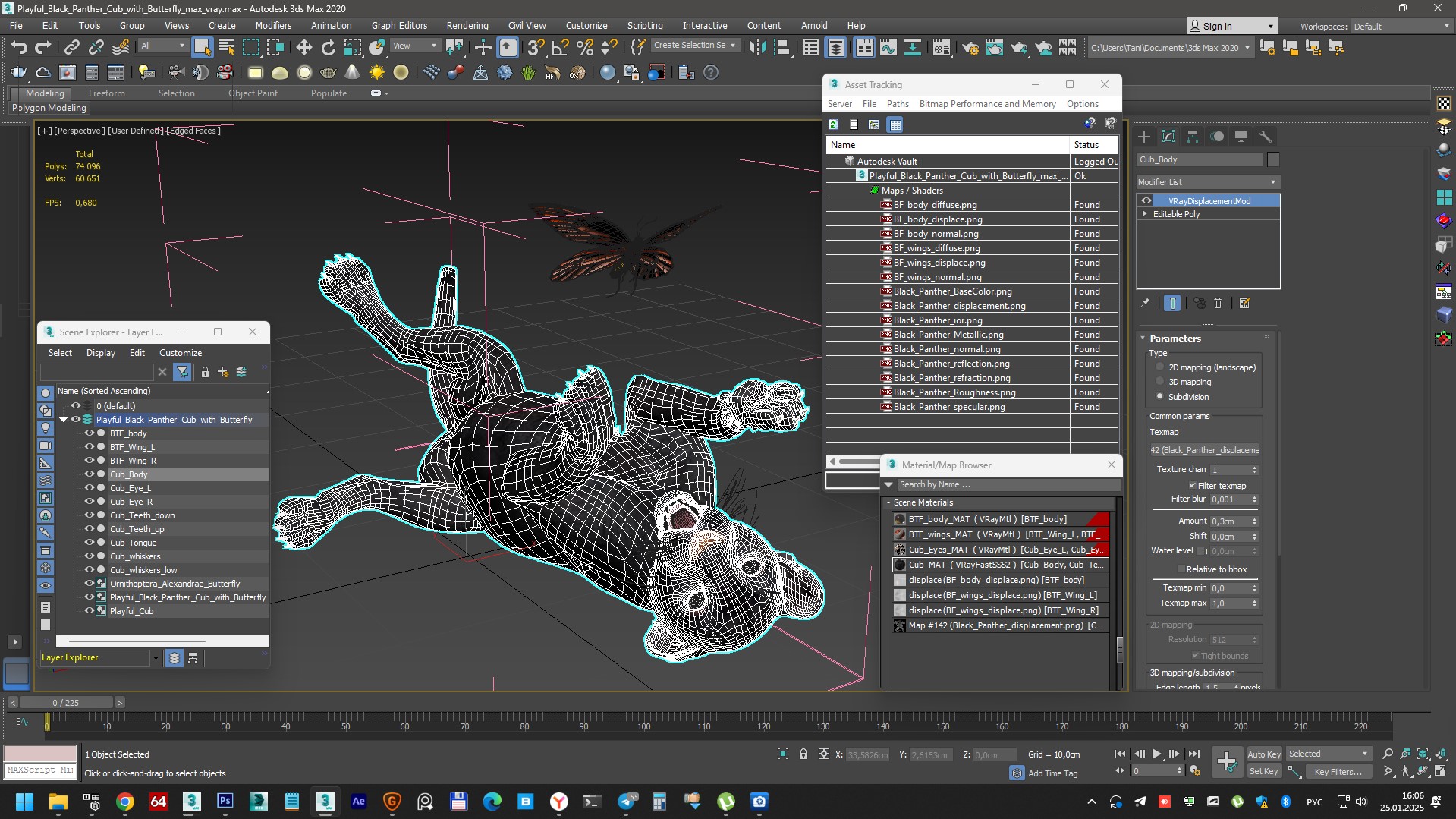Switch Asset Tracking to table view icon
Image resolution: width=1456 pixels, height=819 pixels.
pos(895,124)
